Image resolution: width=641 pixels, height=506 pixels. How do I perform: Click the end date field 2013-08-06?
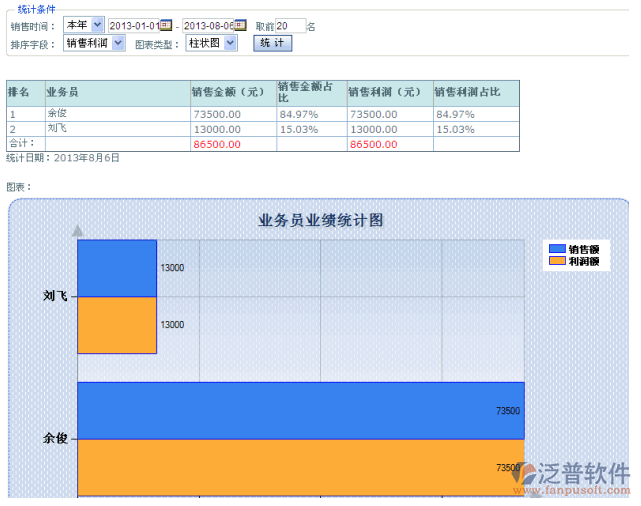(x=207, y=25)
